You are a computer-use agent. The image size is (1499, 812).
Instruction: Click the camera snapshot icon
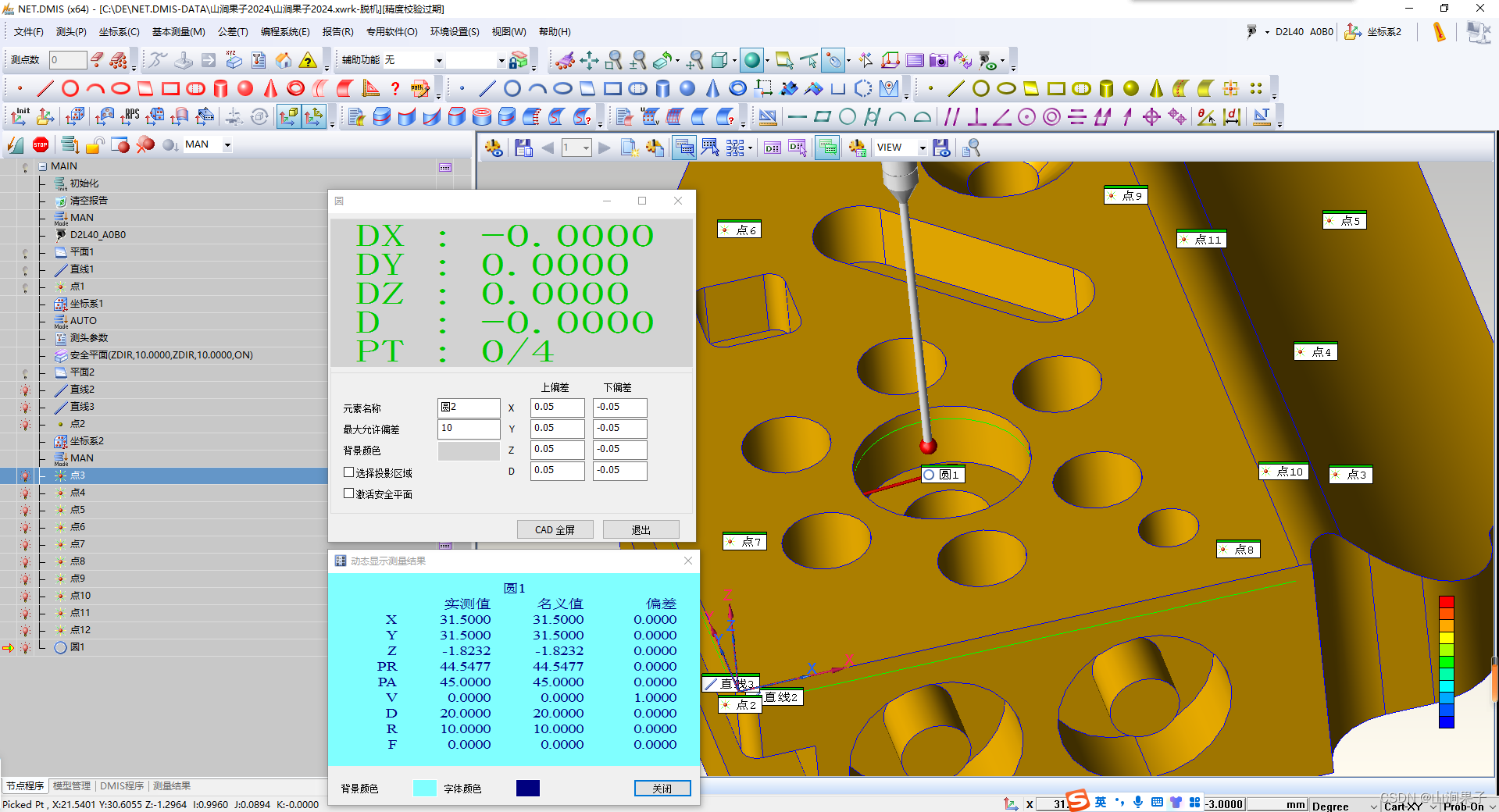pyautogui.click(x=938, y=60)
